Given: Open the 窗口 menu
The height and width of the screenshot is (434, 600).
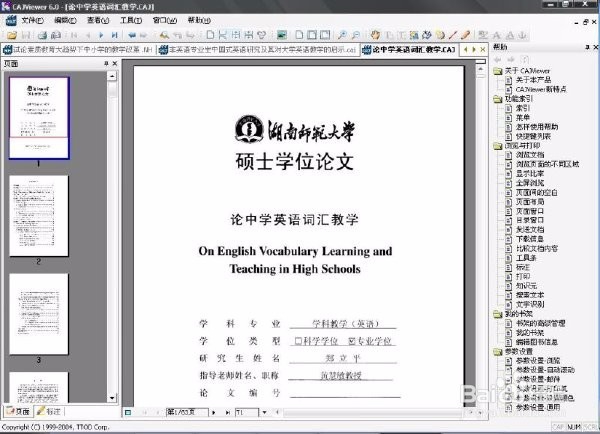Looking at the screenshot, I should point(165,20).
